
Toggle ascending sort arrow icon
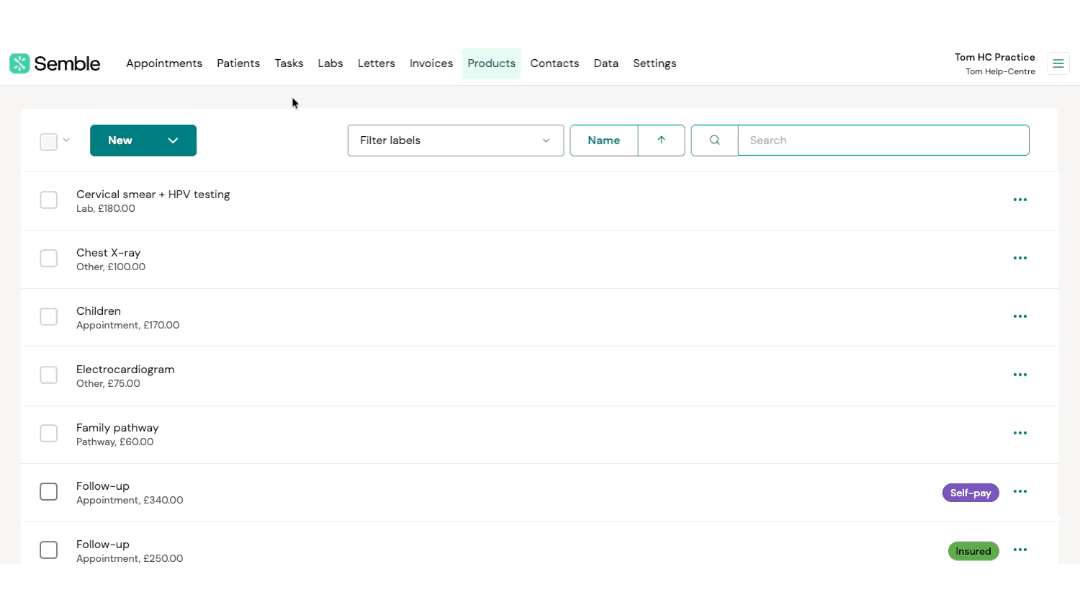(x=661, y=141)
